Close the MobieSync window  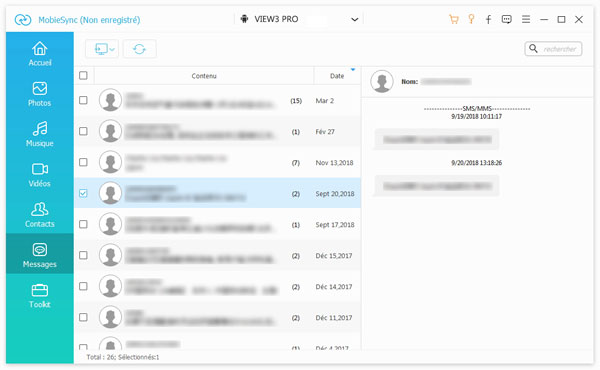pyautogui.click(x=579, y=19)
